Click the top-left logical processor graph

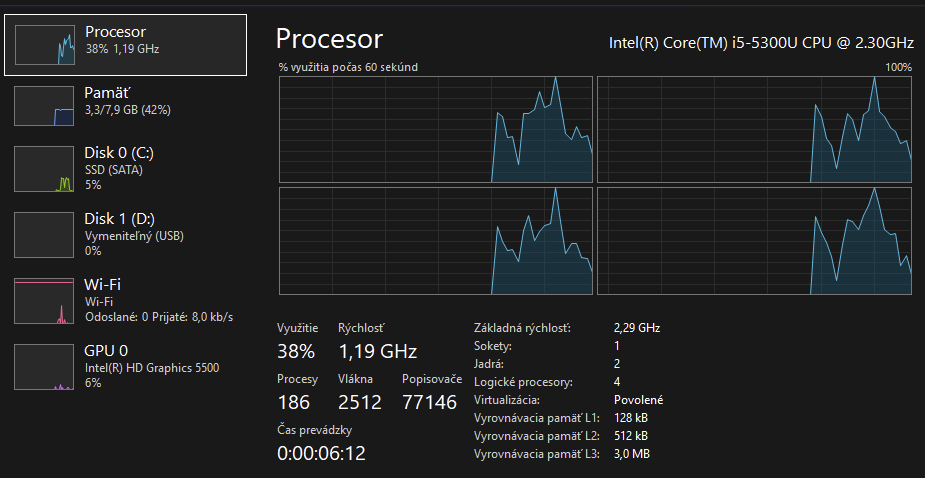435,129
